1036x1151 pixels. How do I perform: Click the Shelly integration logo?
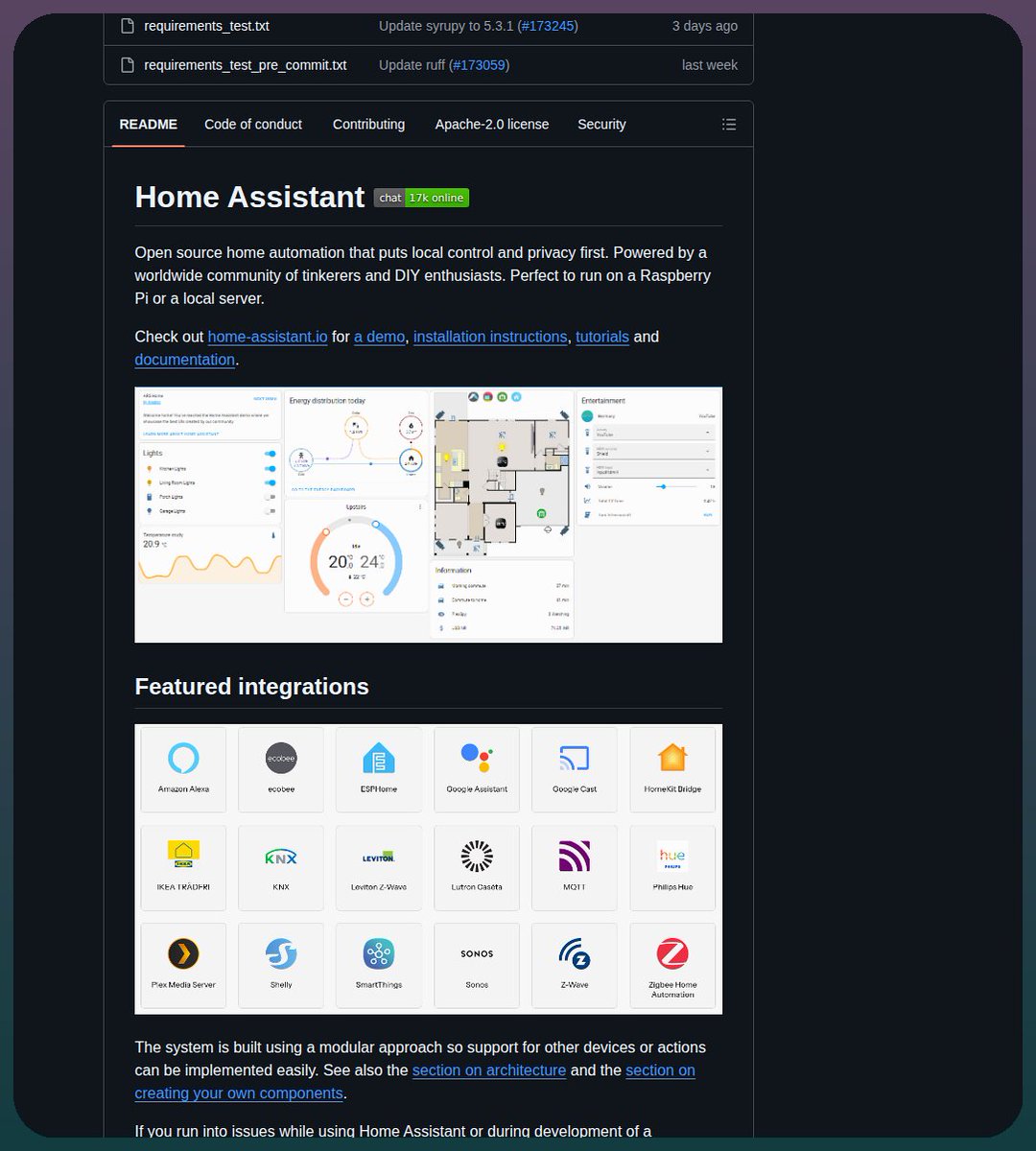click(x=281, y=953)
